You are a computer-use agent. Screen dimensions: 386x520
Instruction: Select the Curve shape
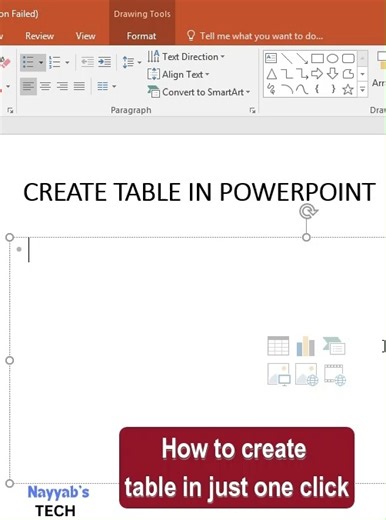302,89
